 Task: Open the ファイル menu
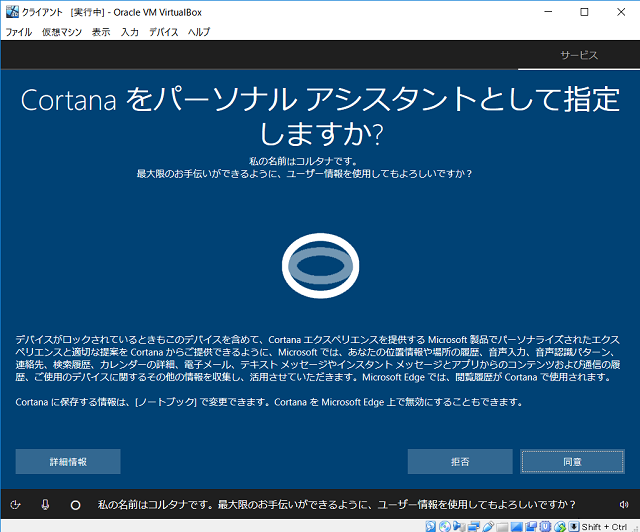[19, 32]
